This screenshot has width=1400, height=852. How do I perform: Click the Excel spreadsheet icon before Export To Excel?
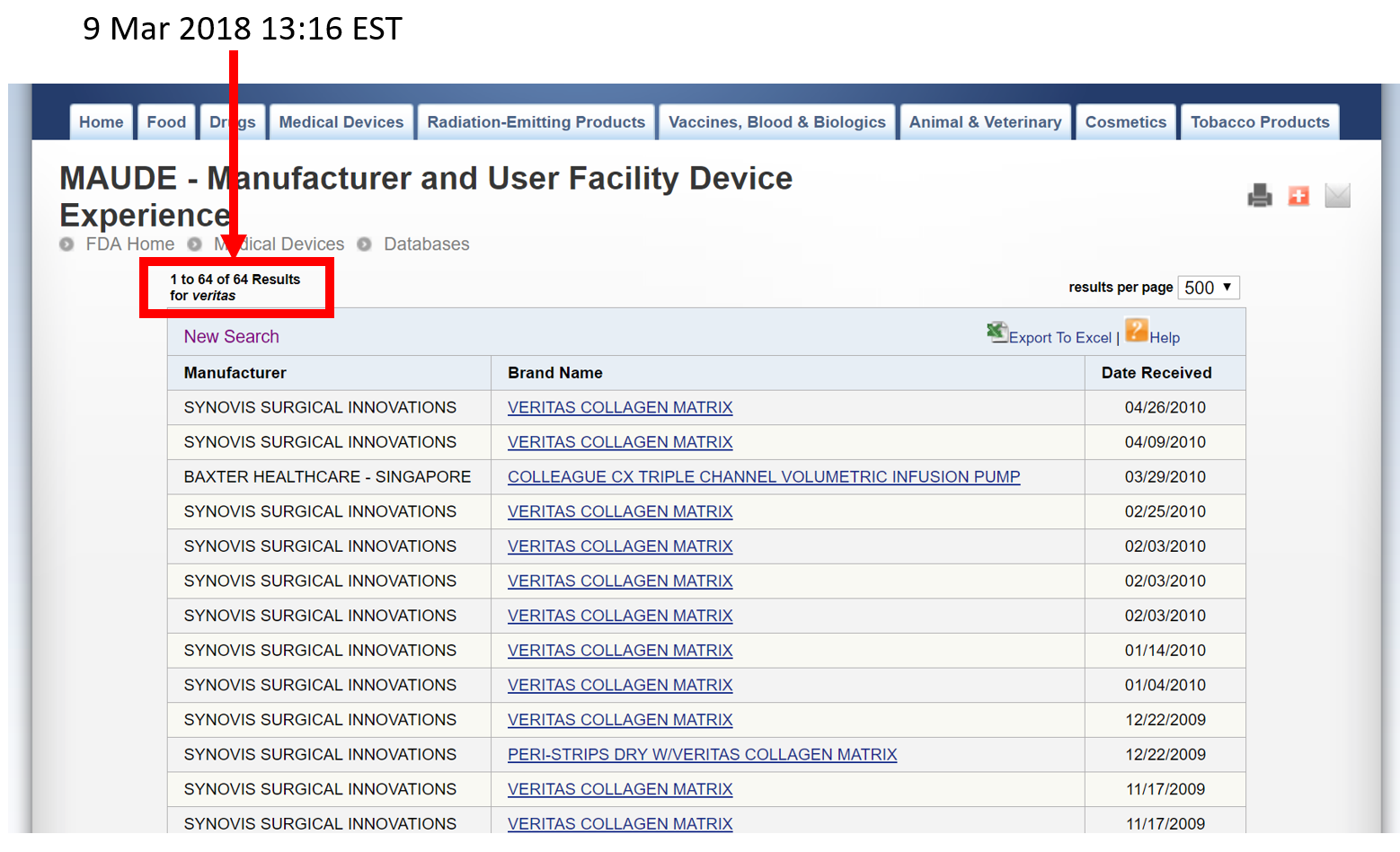click(997, 332)
